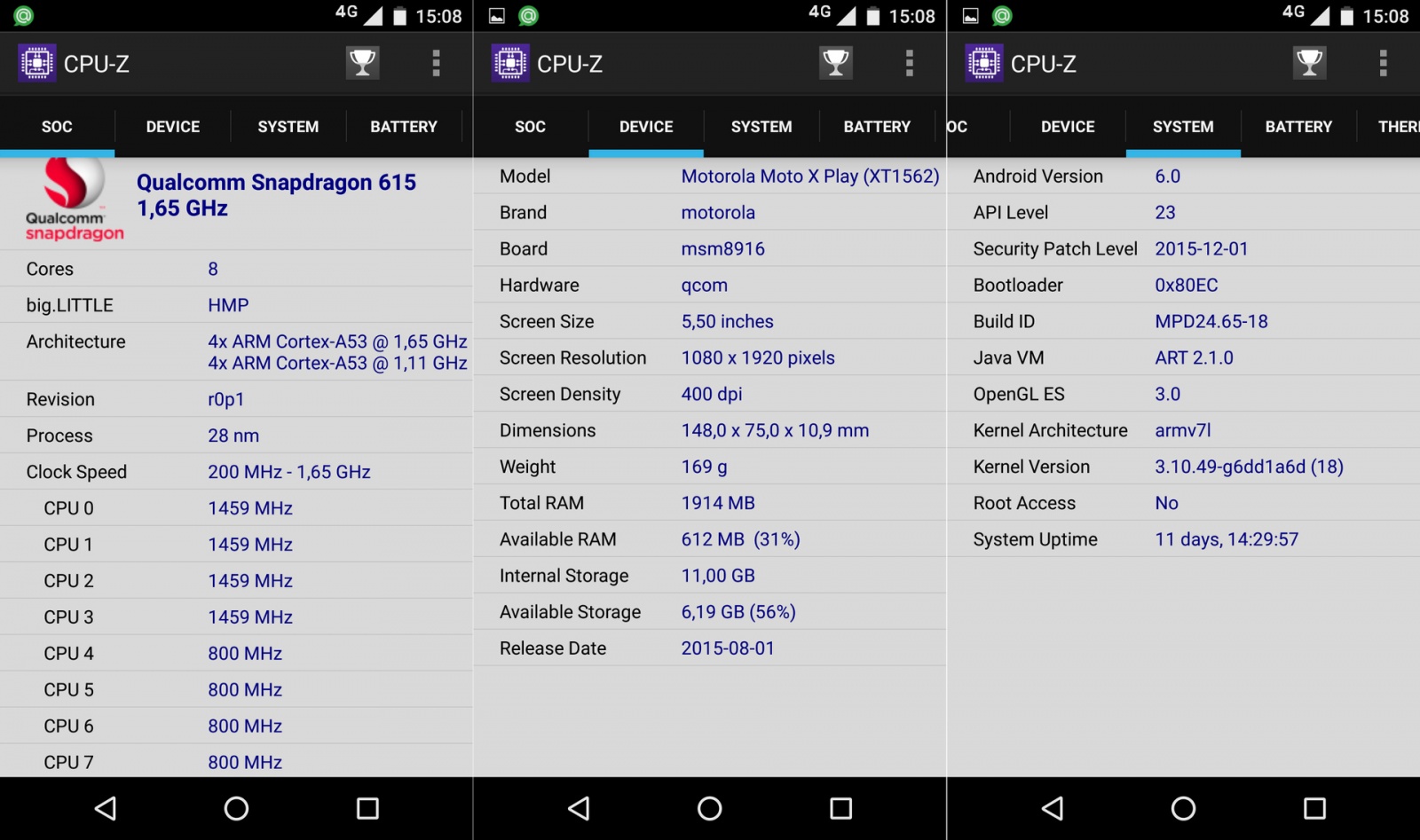Viewport: 1420px width, 840px height.
Task: Tap the Dimensions value 148,0 x 75,0 x 10,9 mm
Action: [775, 431]
